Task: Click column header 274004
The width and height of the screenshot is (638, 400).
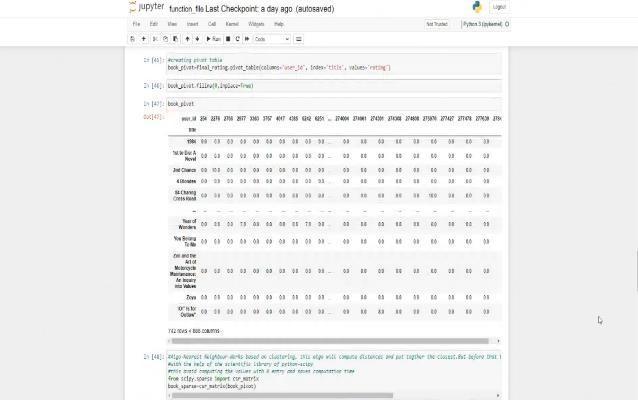Action: pos(342,119)
